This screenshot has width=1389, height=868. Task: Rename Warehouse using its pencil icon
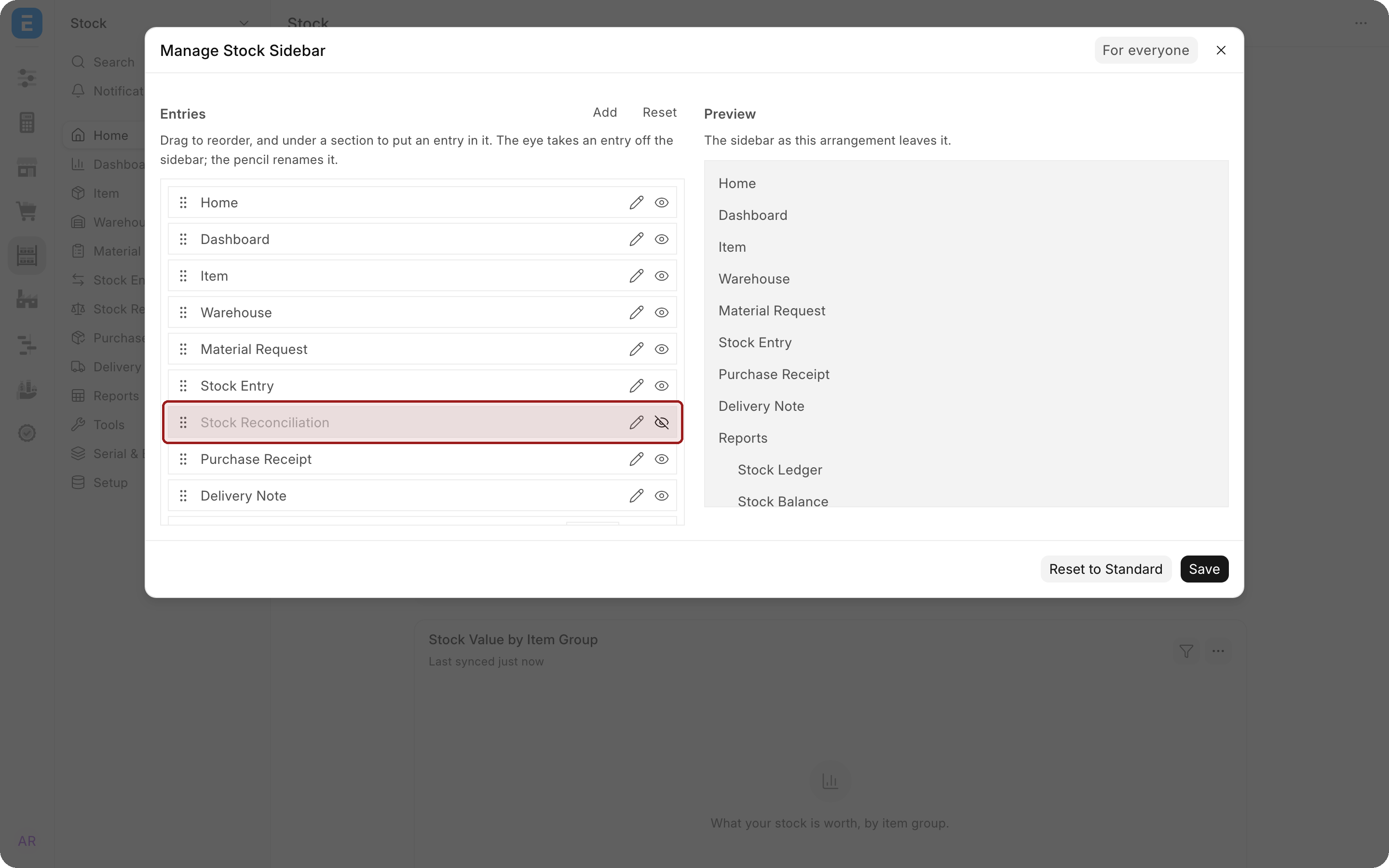pyautogui.click(x=636, y=312)
